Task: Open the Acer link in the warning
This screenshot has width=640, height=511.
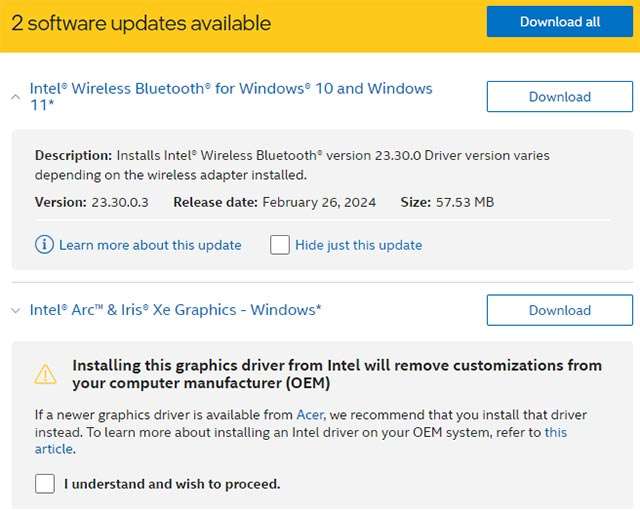Action: (x=310, y=414)
